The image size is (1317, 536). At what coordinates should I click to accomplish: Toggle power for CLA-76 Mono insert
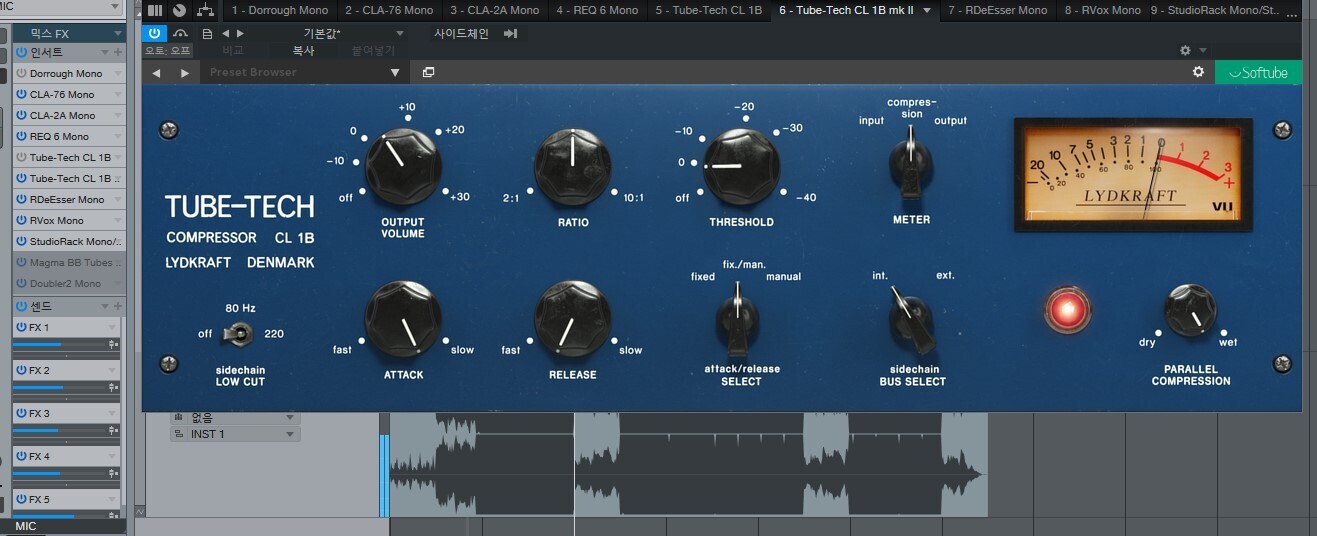(x=21, y=94)
